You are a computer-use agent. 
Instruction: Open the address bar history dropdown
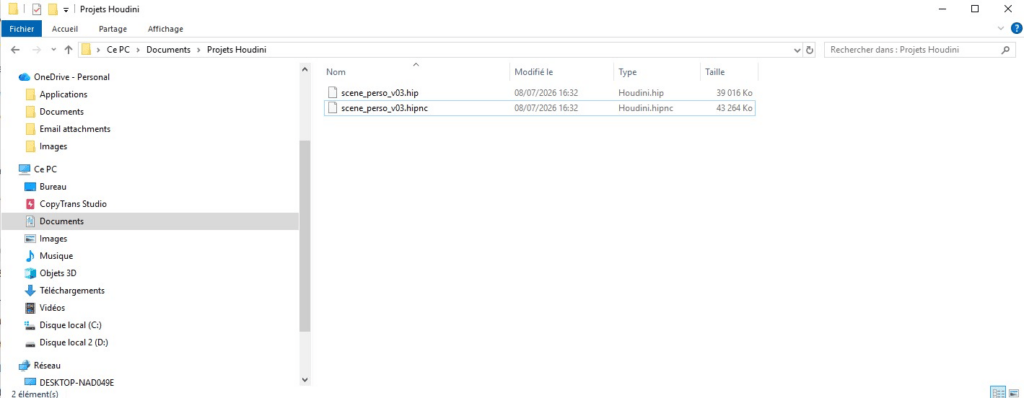(796, 50)
